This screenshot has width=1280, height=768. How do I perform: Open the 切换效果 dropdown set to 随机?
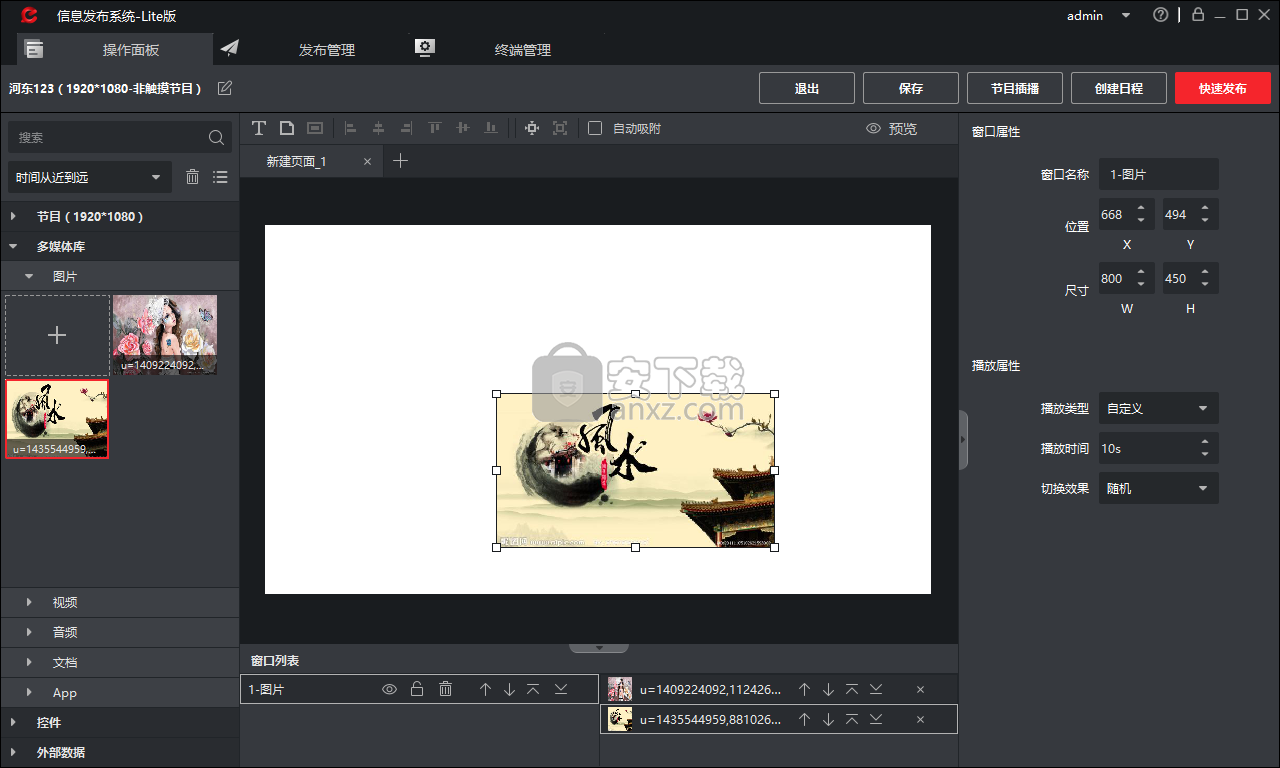pos(1159,488)
